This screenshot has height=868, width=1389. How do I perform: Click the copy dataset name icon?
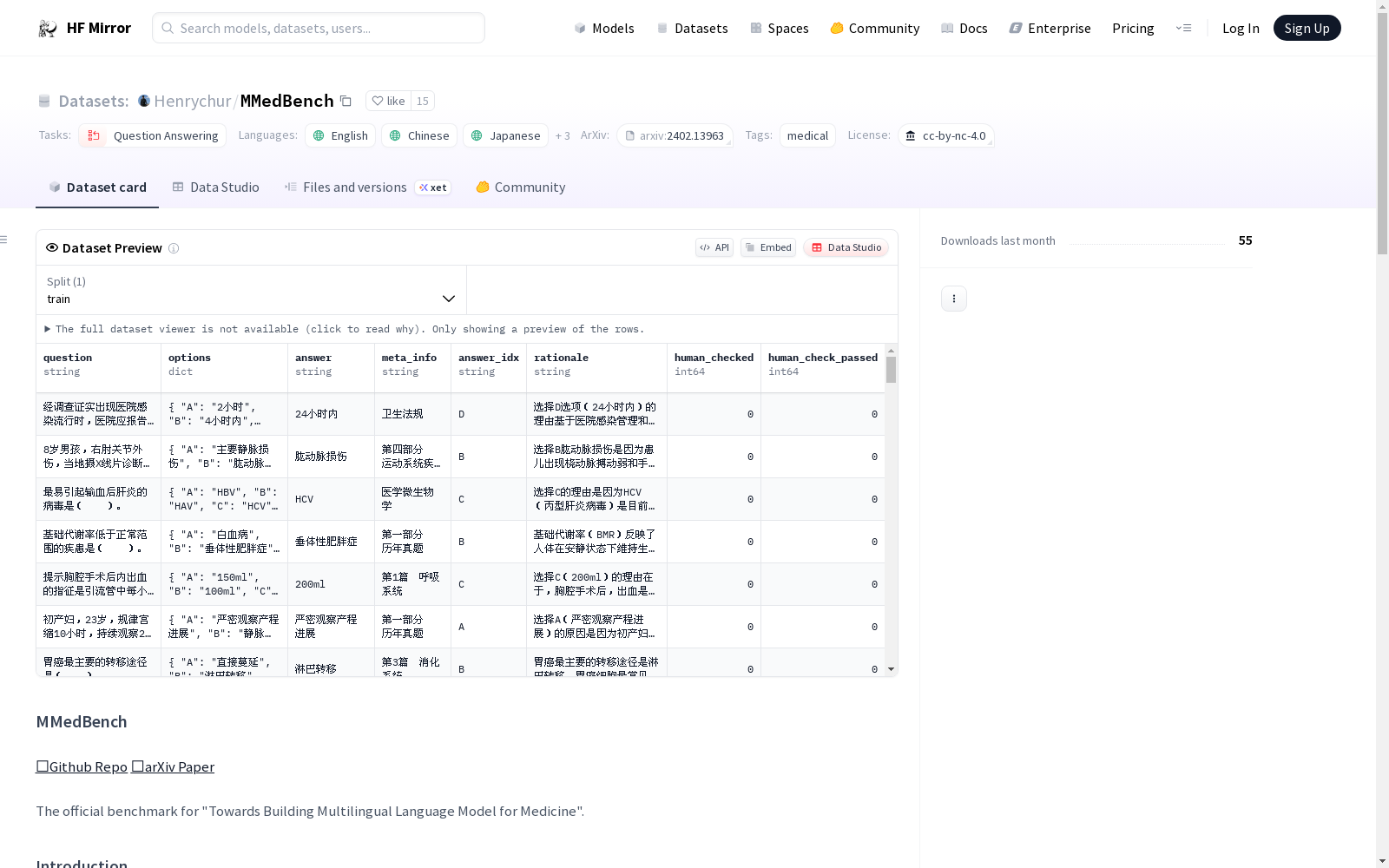point(346,101)
